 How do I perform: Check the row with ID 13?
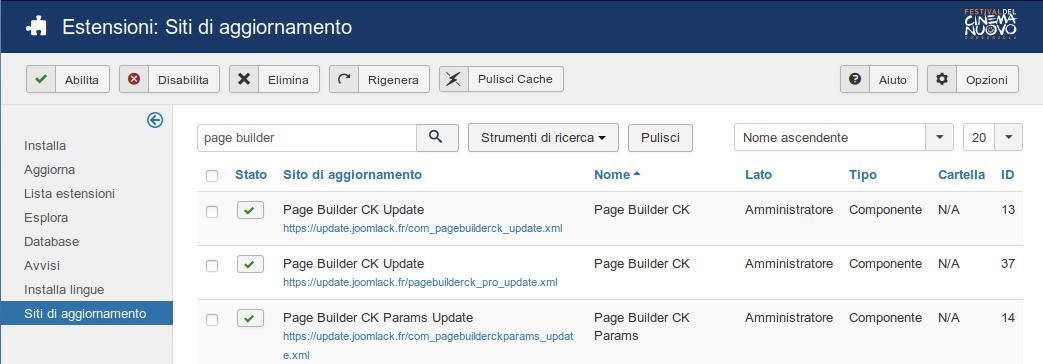click(x=212, y=212)
